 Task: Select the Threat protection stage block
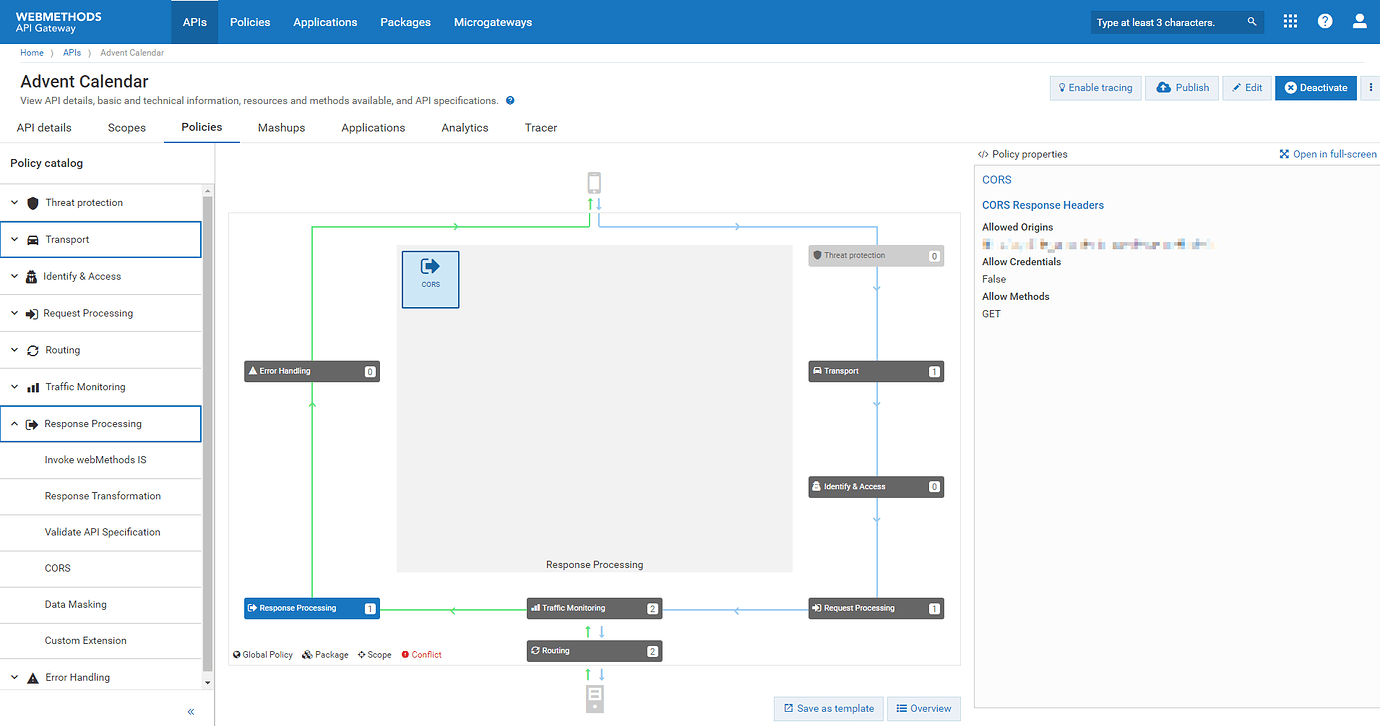tap(876, 256)
